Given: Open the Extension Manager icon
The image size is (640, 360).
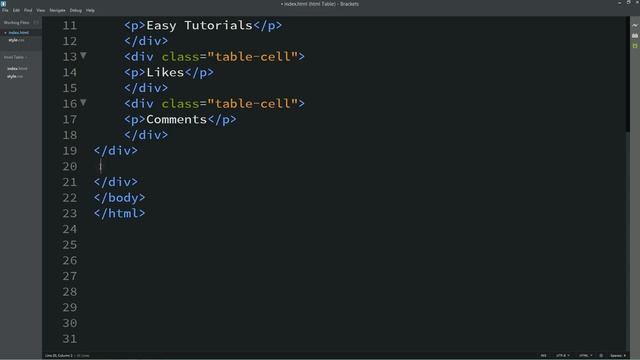Looking at the screenshot, I should 635,36.
